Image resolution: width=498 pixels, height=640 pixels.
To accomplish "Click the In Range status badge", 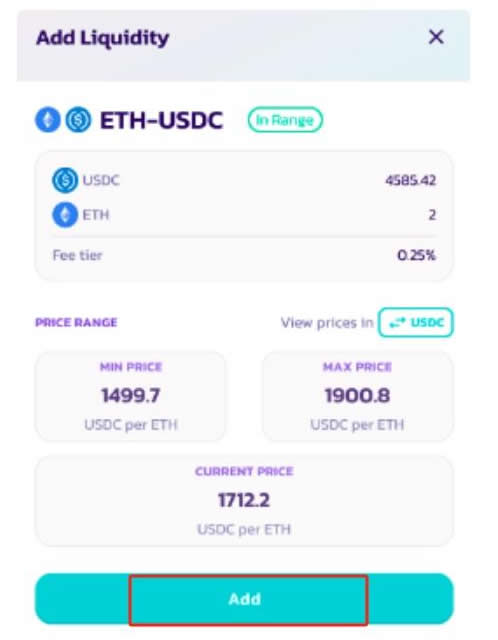I will 285,120.
